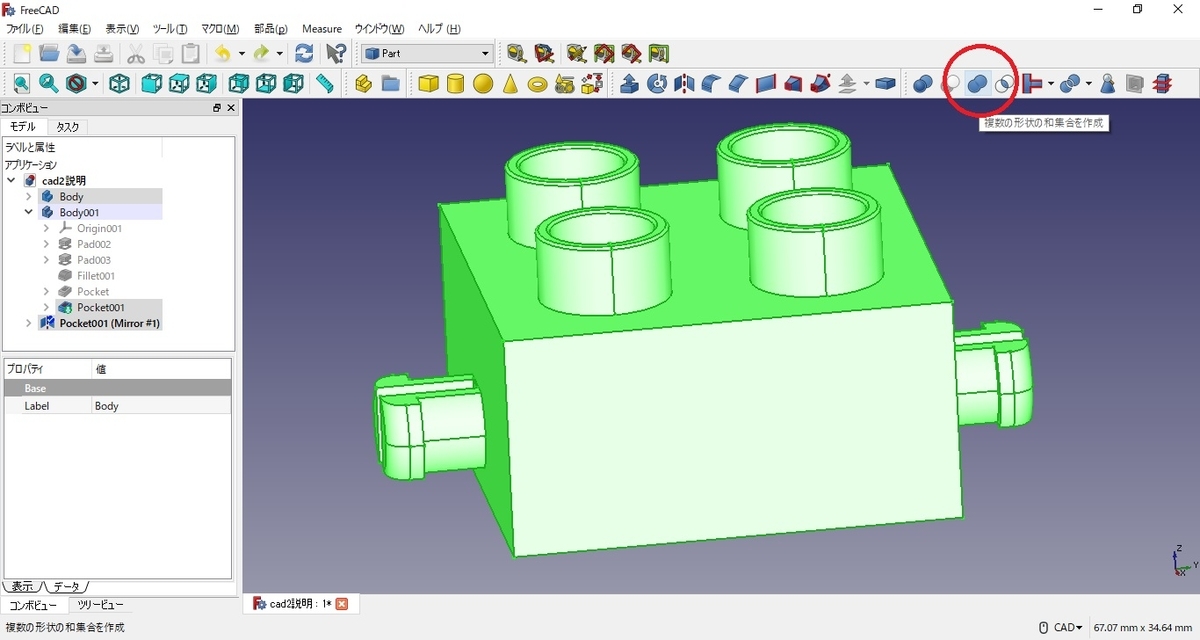Screen dimensions: 1200x640
Task: Select Fillet001 in the model tree
Action: pos(95,276)
